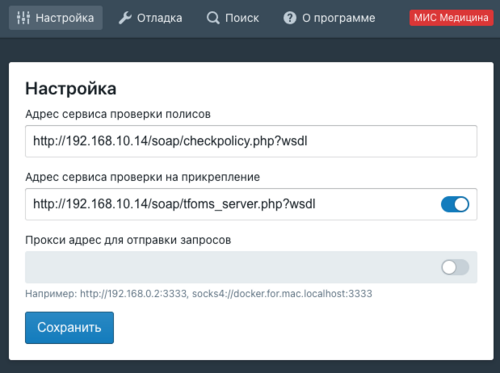Click label 'Адрес сервиса проверки полисов'
The width and height of the screenshot is (500, 373).
click(x=118, y=114)
